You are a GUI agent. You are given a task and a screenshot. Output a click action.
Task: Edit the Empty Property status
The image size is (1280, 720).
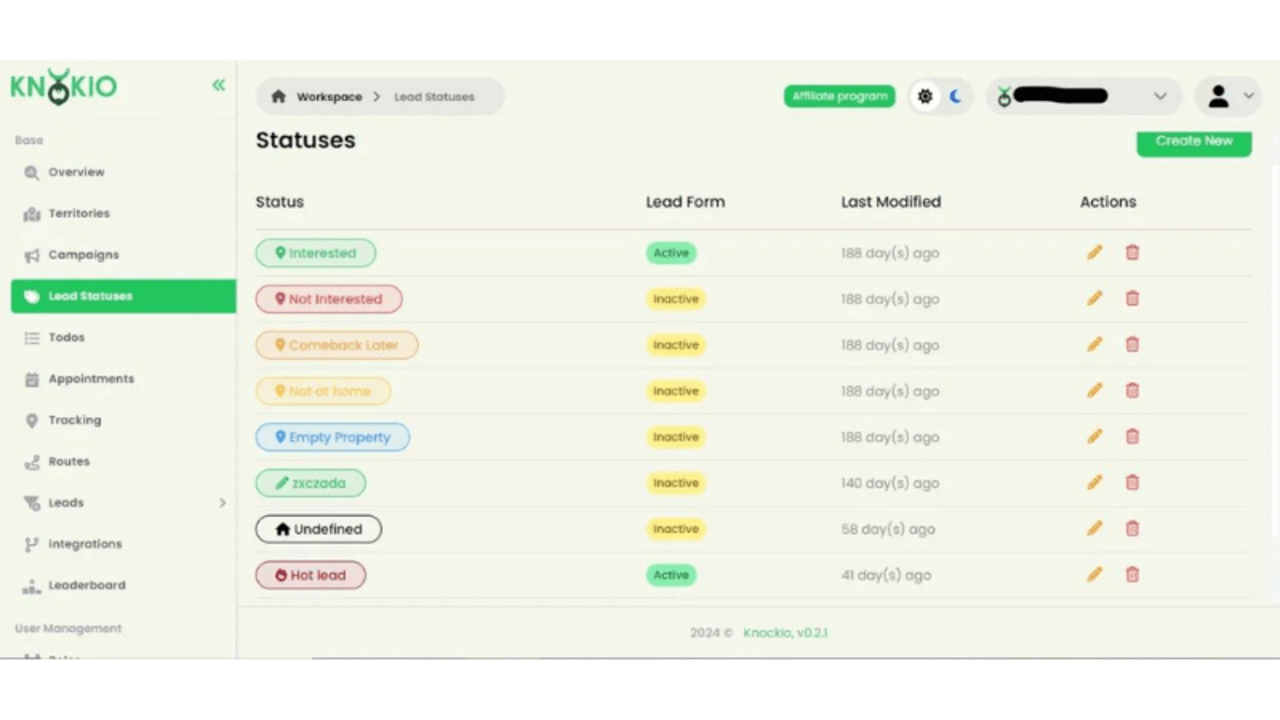coord(1094,437)
